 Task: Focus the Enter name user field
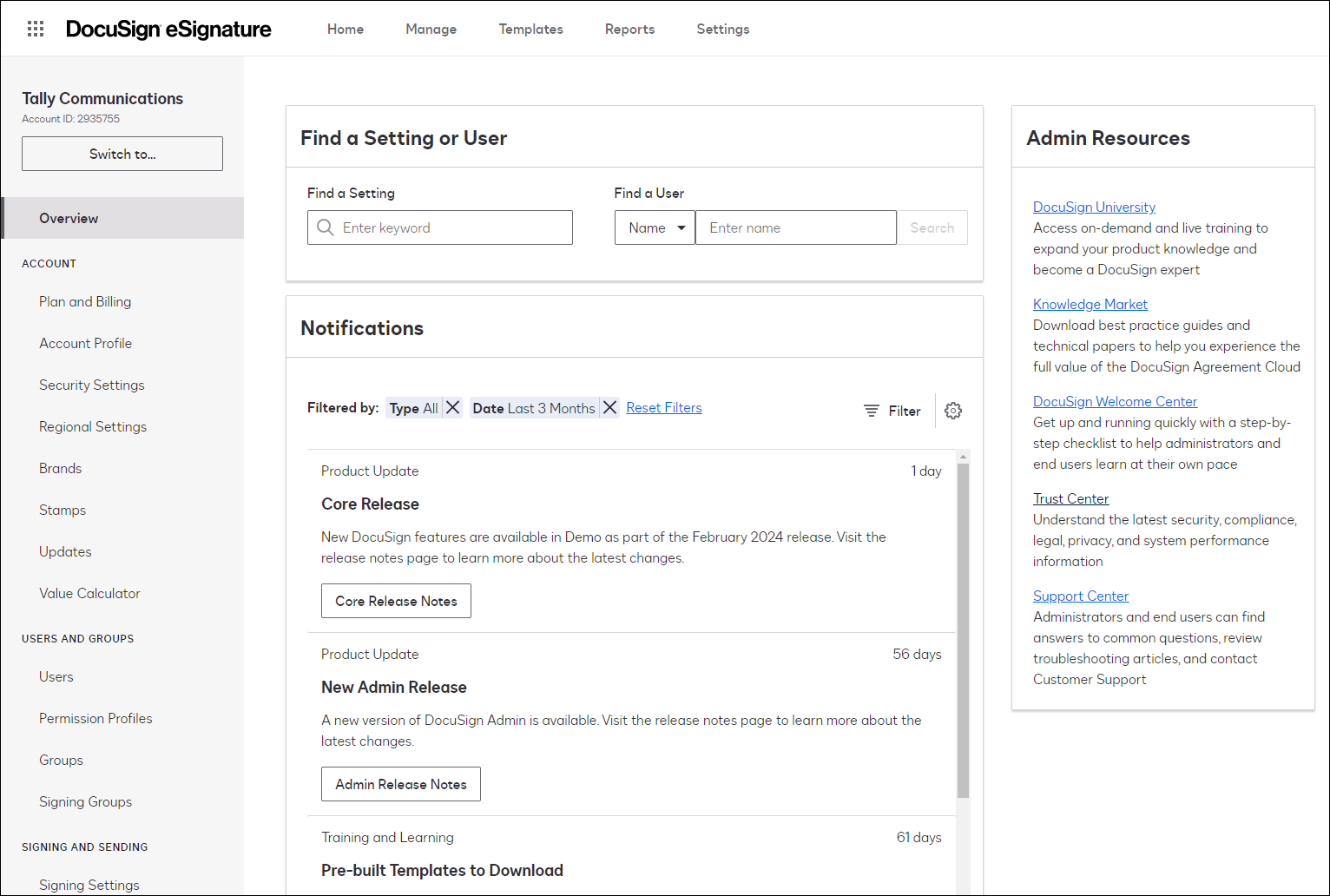click(x=795, y=227)
